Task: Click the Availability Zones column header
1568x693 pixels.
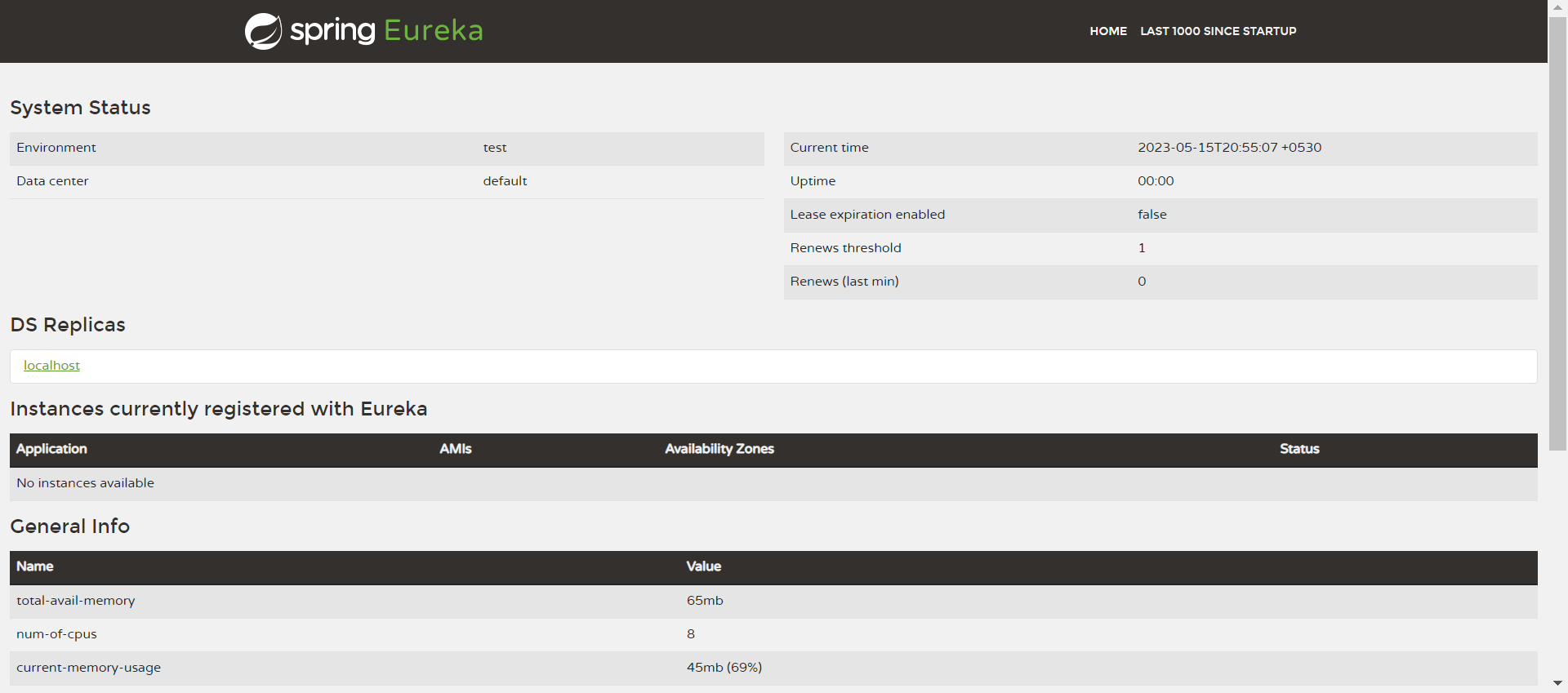Action: [719, 449]
